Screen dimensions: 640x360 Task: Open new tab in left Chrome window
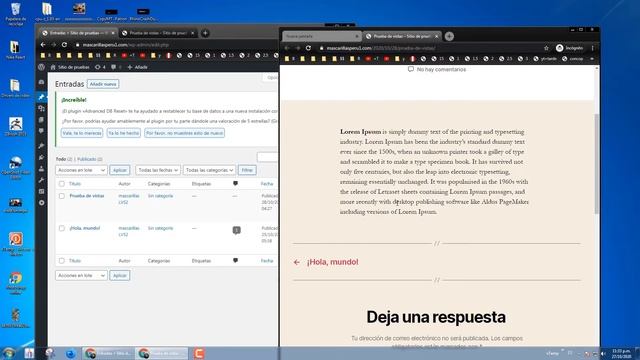coord(205,33)
